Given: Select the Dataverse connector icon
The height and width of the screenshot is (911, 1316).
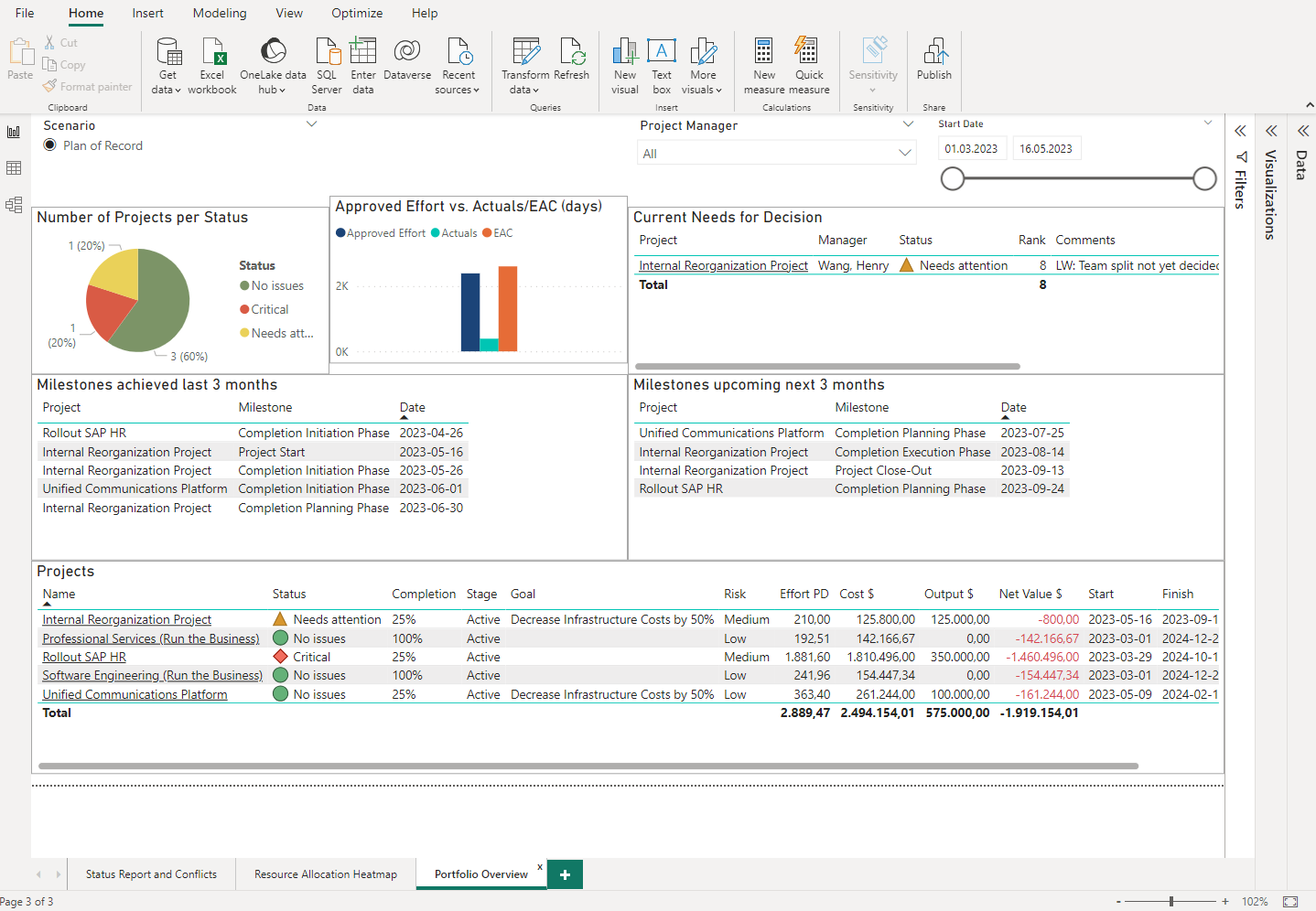Looking at the screenshot, I should (x=407, y=51).
